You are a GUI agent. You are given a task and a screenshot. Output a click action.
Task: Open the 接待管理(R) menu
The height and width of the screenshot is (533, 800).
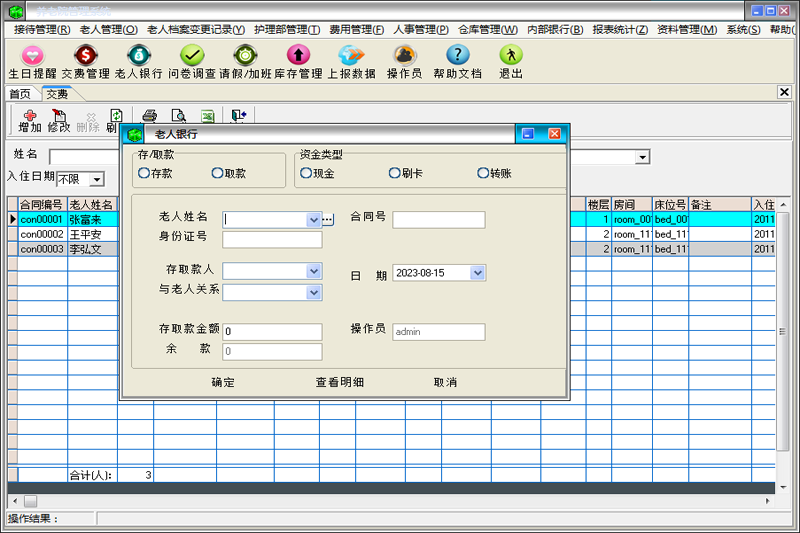(x=42, y=30)
